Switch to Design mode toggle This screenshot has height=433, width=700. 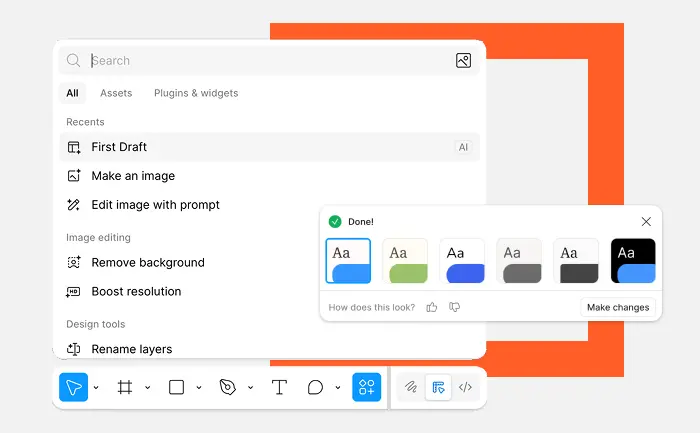tap(438, 387)
